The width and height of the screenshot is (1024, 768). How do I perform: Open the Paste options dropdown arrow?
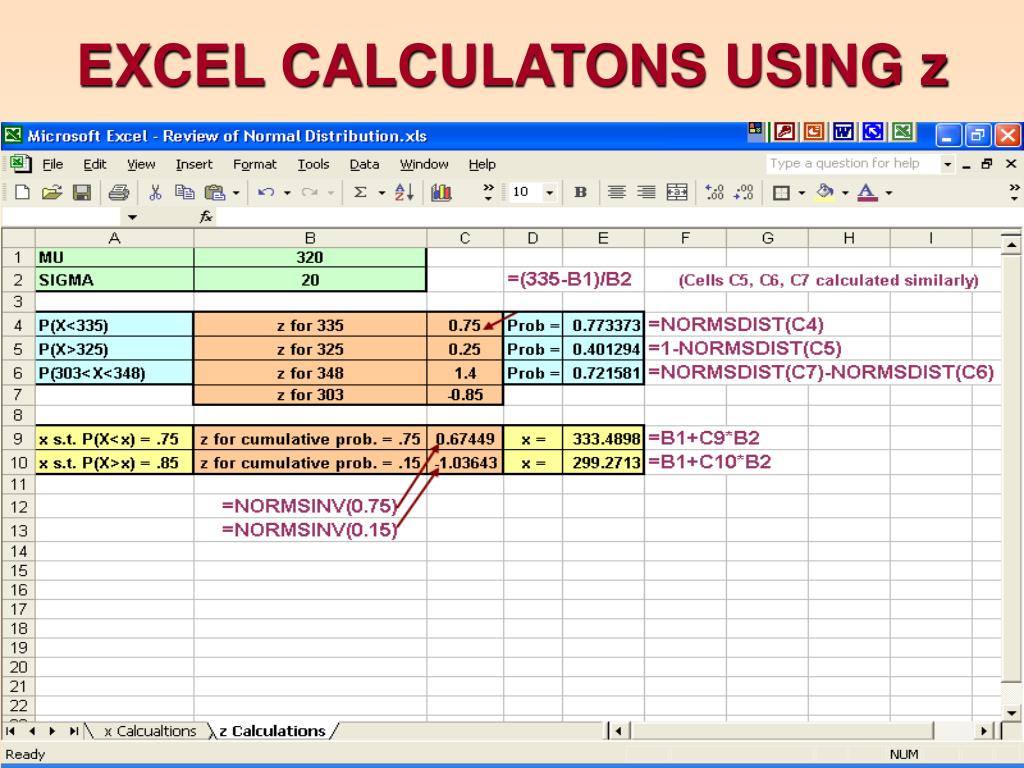pos(236,193)
